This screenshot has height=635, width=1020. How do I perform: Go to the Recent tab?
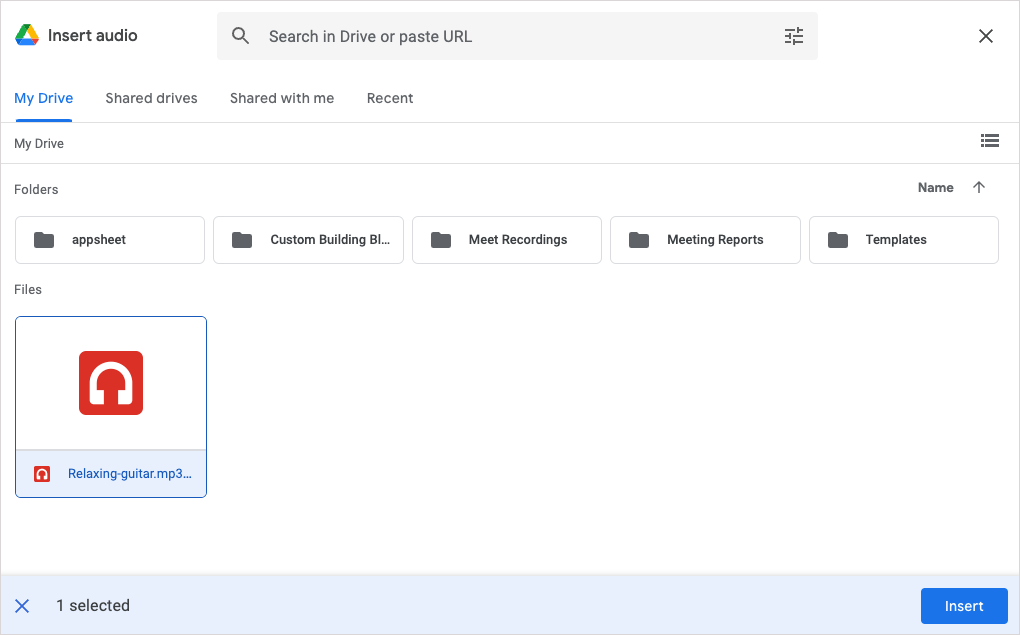pos(390,98)
